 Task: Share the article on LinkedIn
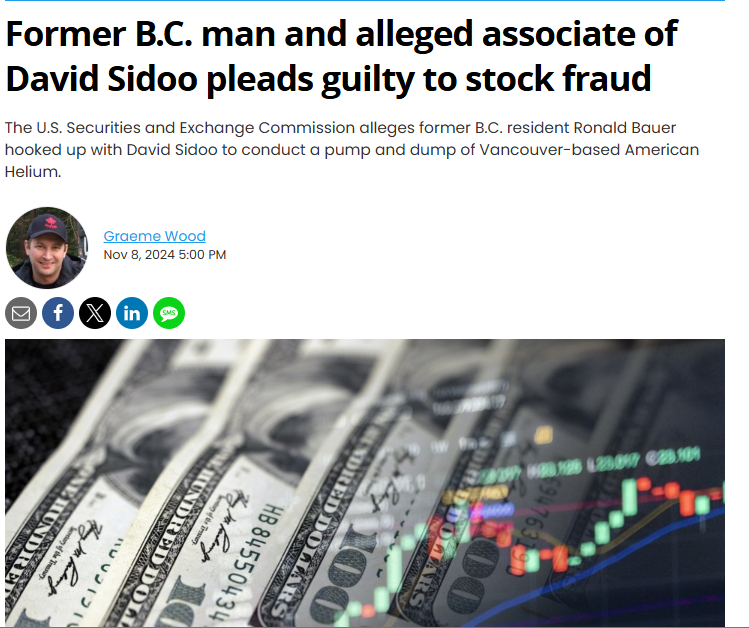point(132,313)
